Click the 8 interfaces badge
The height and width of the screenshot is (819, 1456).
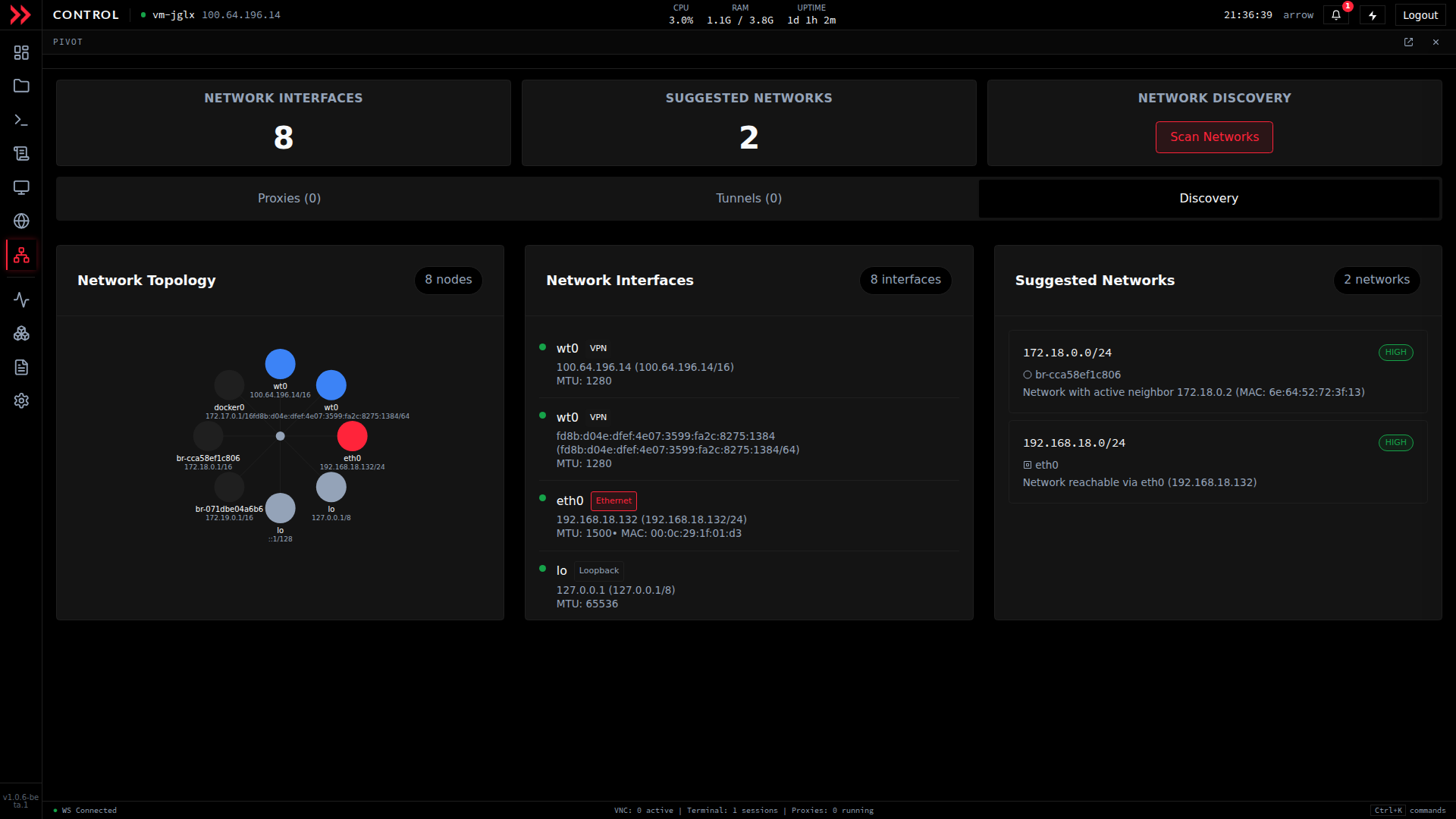pos(905,280)
